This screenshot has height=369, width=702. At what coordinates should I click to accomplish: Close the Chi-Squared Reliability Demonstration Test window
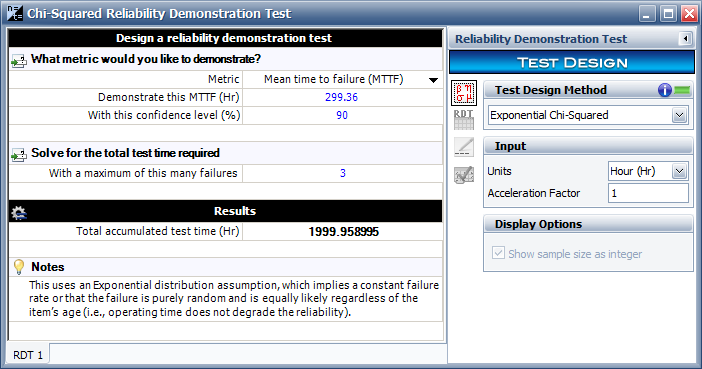[x=689, y=13]
